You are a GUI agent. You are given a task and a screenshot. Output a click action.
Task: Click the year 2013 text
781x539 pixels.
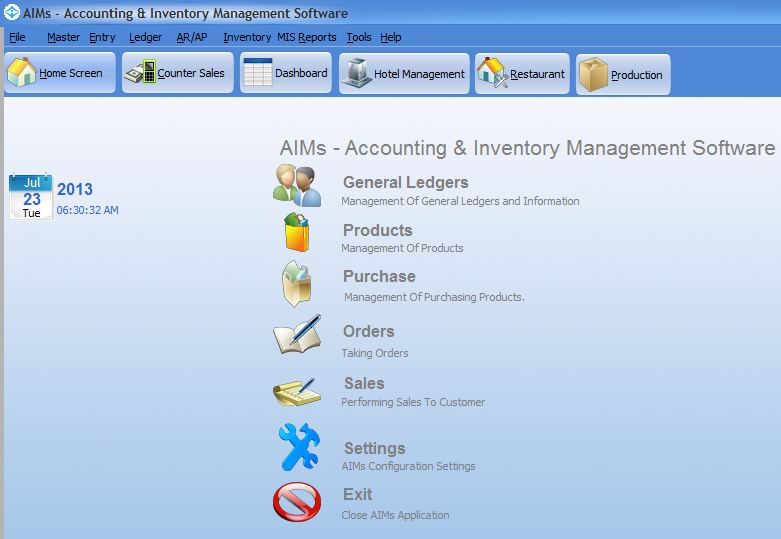pyautogui.click(x=75, y=189)
